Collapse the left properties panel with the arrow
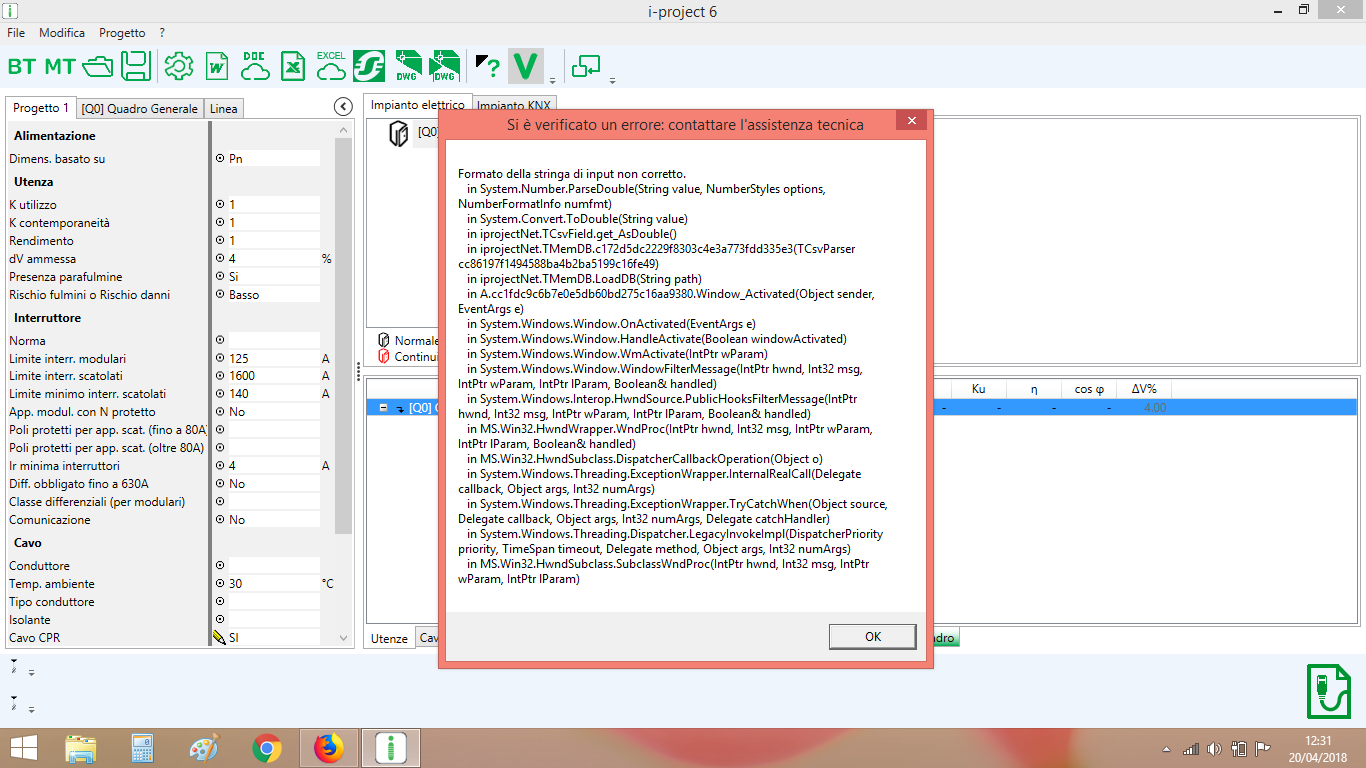Viewport: 1366px width, 768px height. tap(343, 107)
